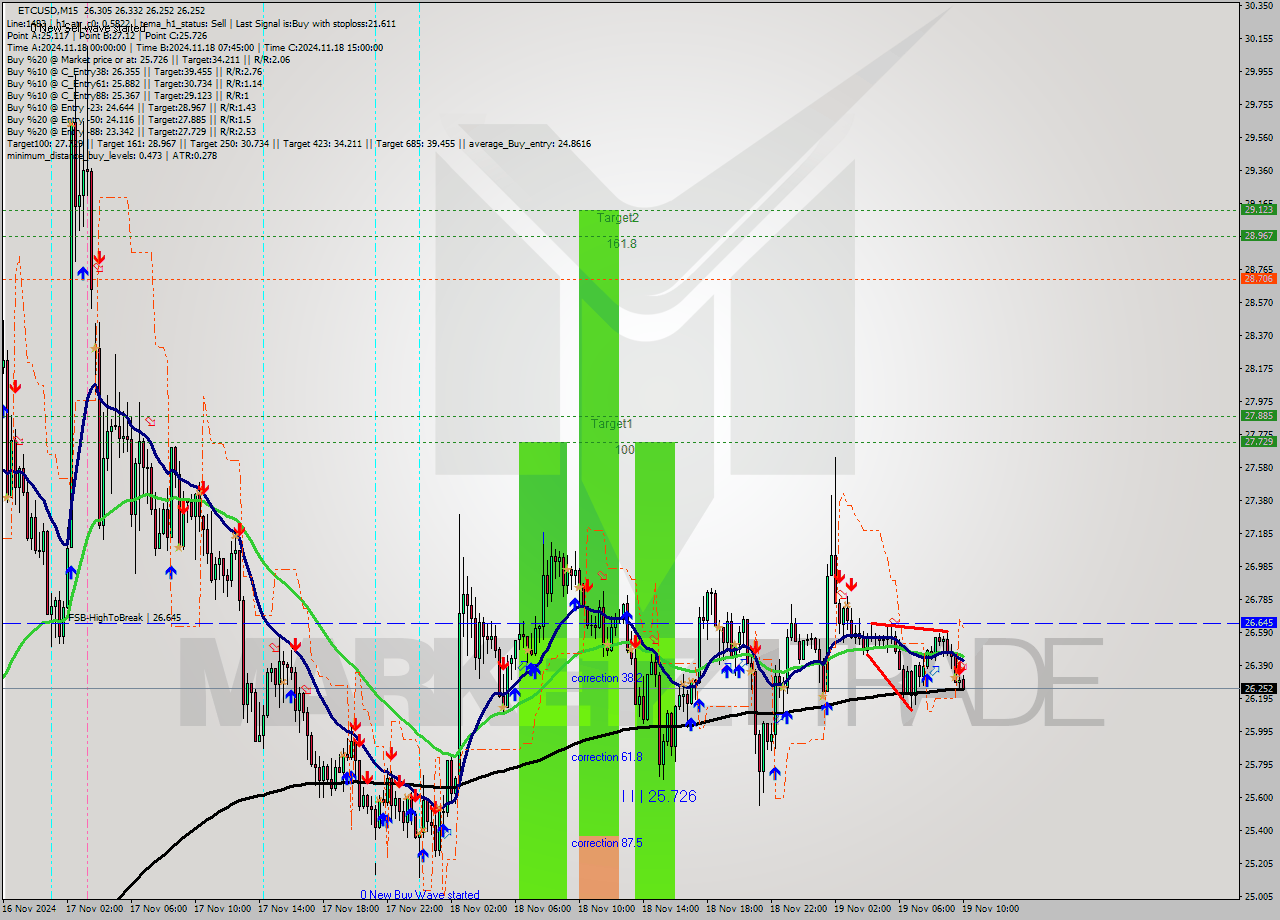Image resolution: width=1280 pixels, height=920 pixels.
Task: Click the Target1 label on the chart
Action: click(x=611, y=424)
